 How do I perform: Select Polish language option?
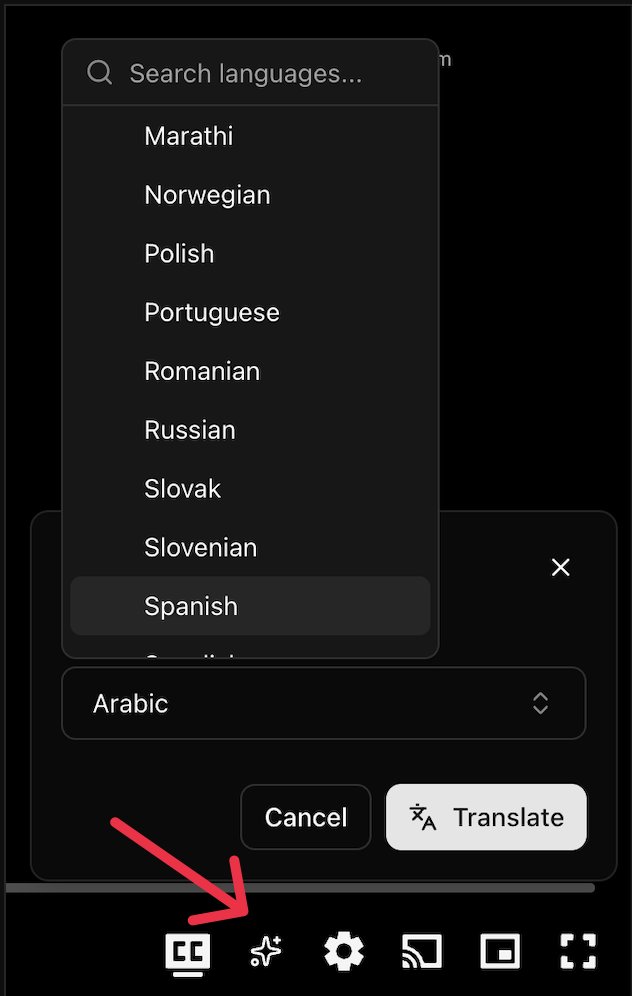[x=250, y=253]
